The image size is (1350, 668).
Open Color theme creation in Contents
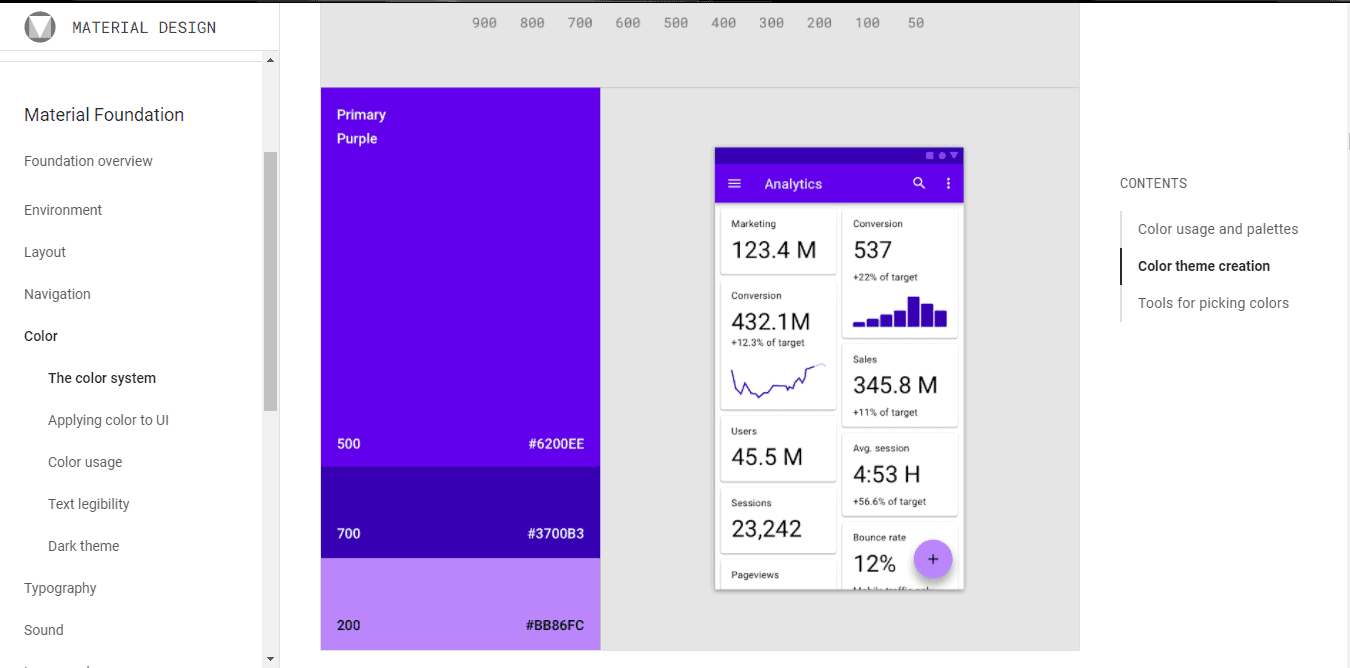1204,265
